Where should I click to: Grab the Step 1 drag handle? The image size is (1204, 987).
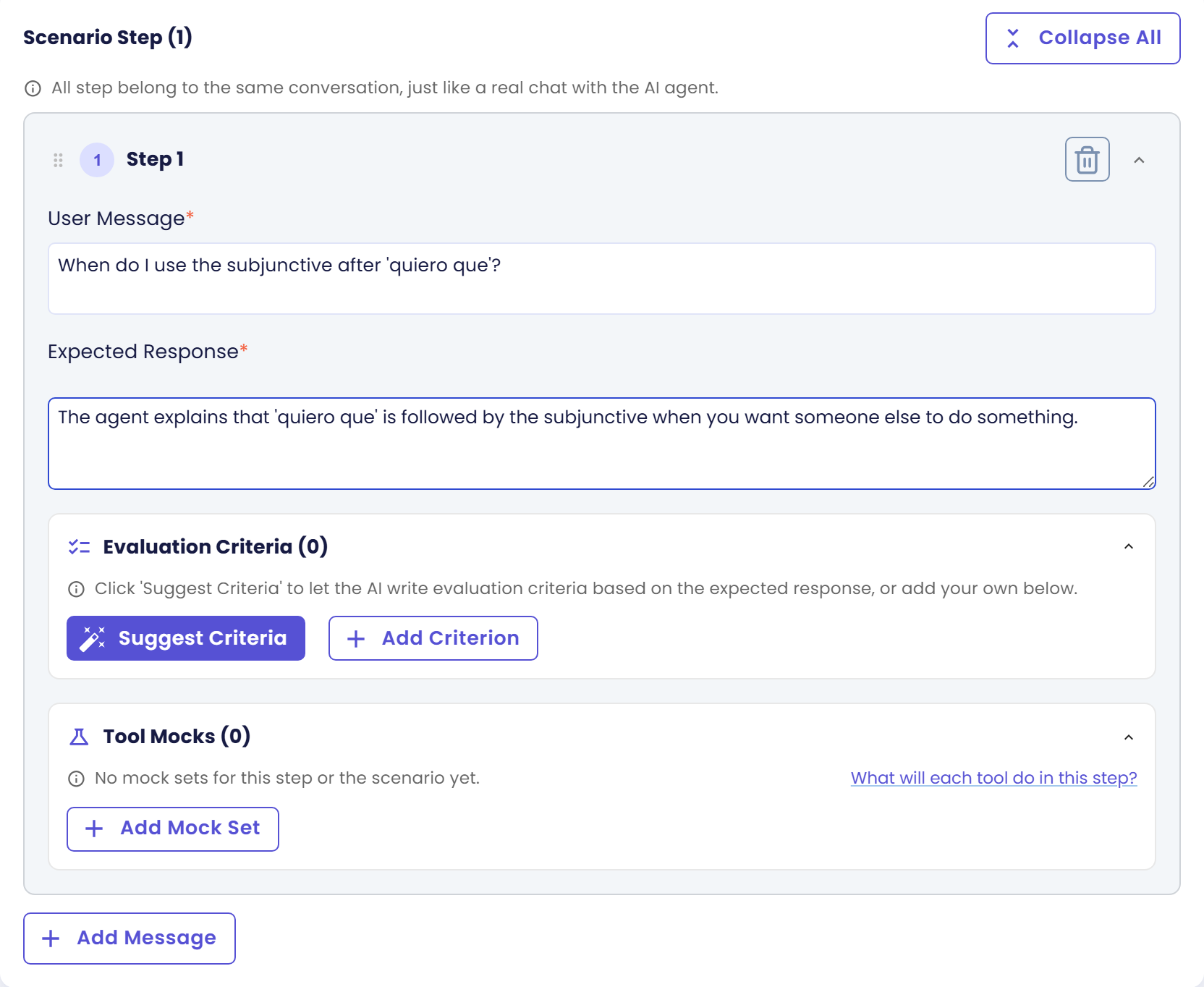(58, 160)
